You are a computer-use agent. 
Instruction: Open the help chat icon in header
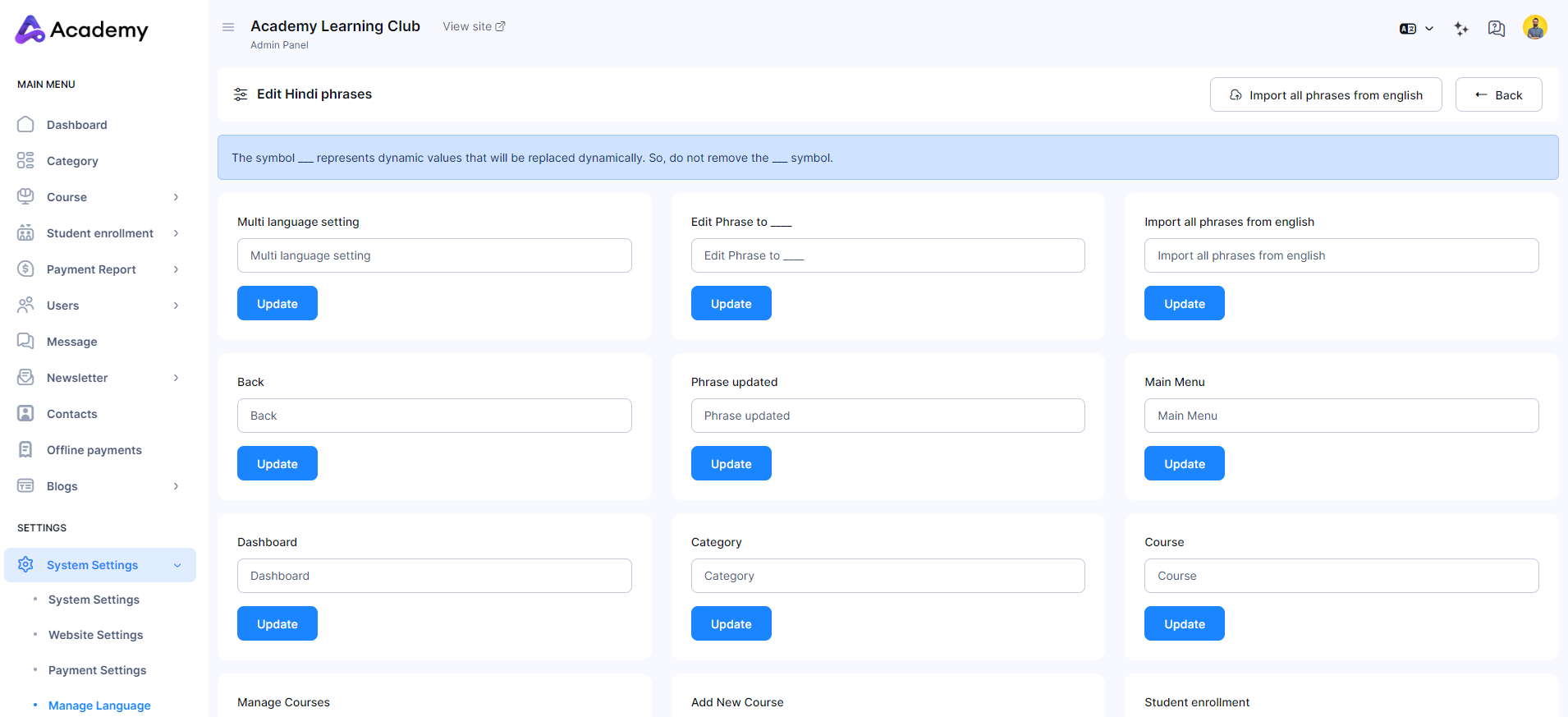point(1496,29)
